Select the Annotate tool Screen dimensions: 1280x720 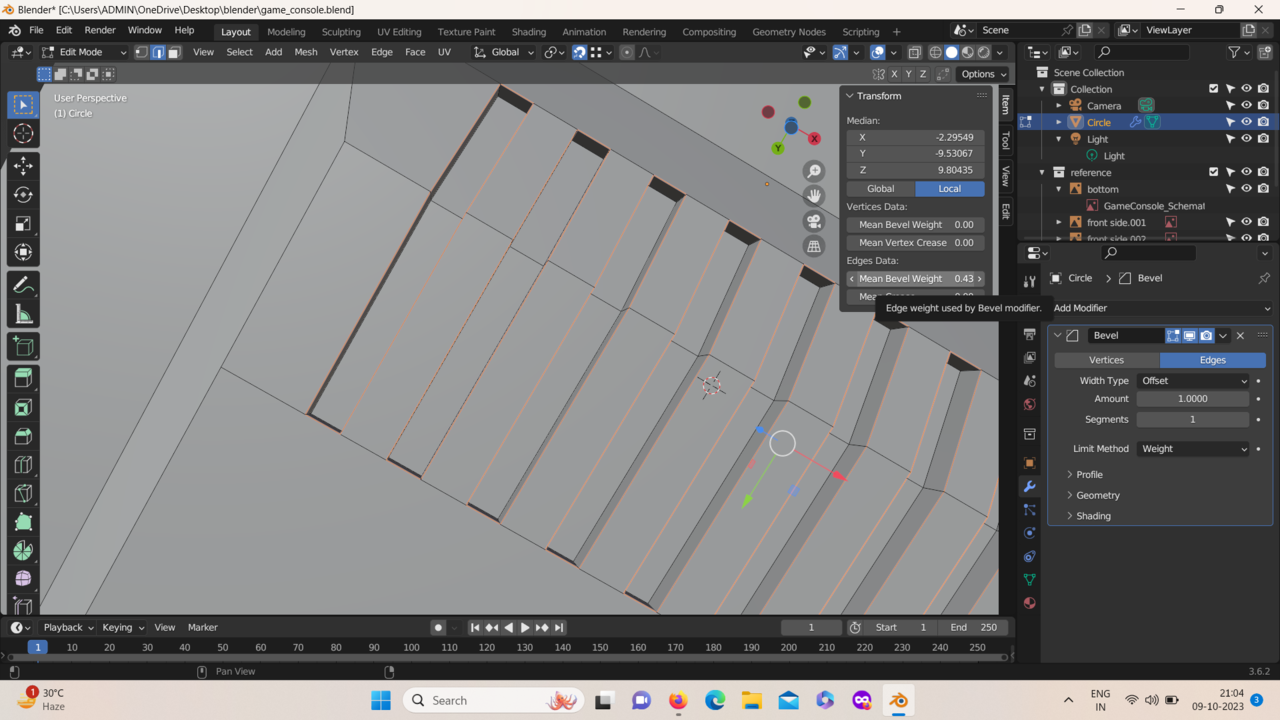coord(23,285)
